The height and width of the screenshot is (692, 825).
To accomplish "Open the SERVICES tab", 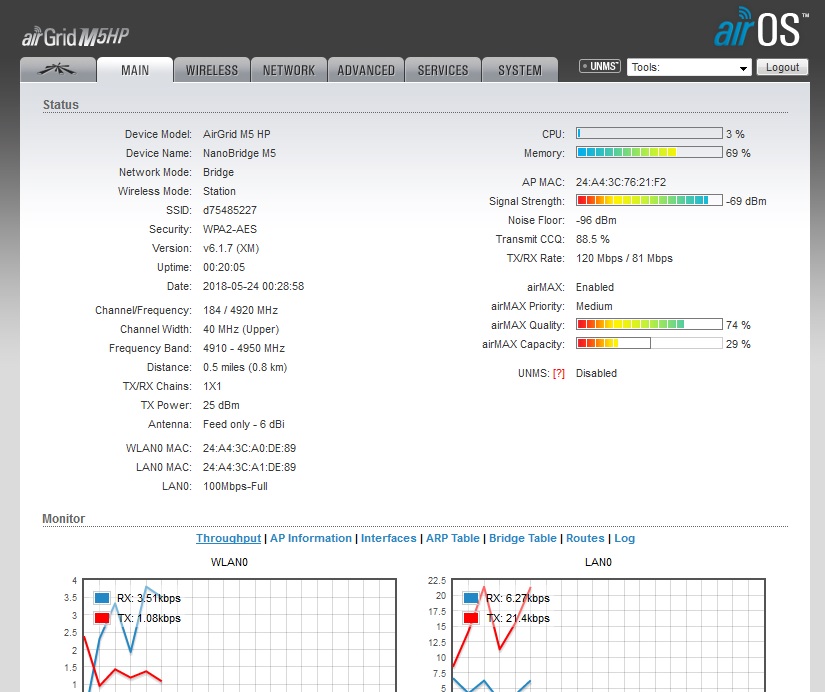I will 442,70.
